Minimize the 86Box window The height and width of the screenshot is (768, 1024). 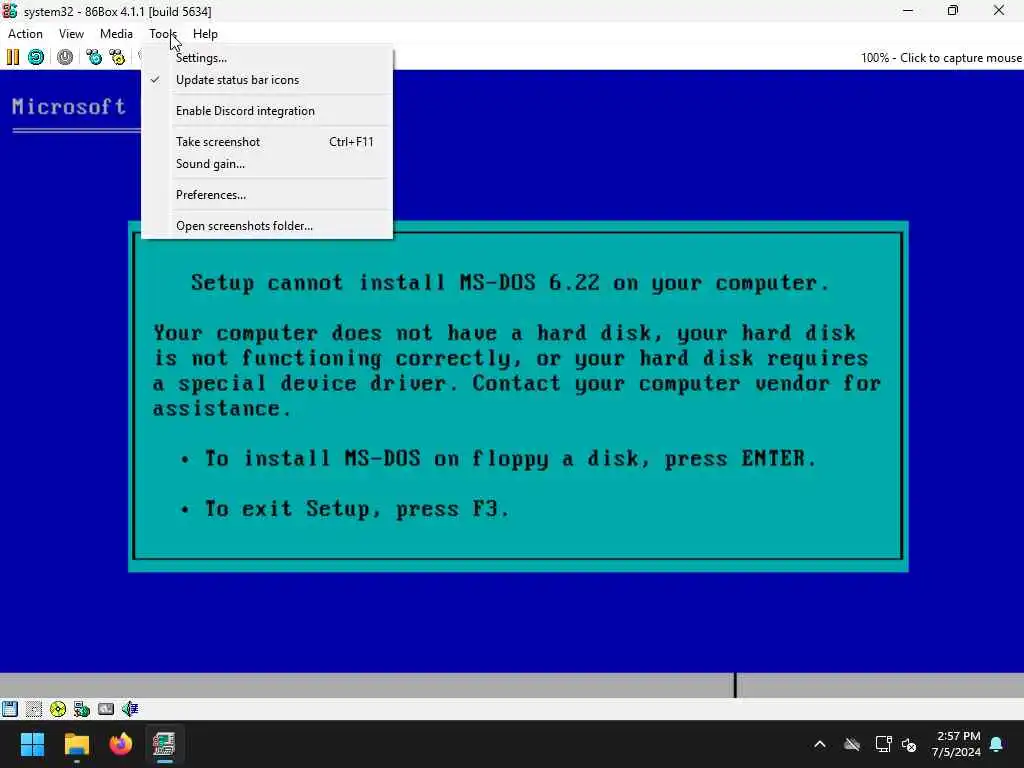[x=908, y=11]
